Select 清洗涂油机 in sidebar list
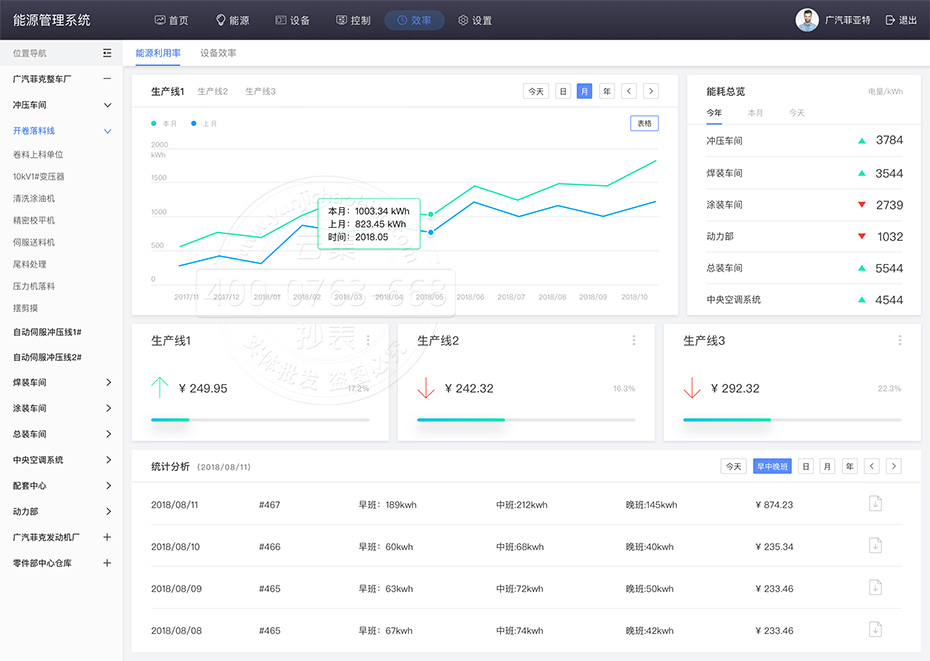 point(34,199)
